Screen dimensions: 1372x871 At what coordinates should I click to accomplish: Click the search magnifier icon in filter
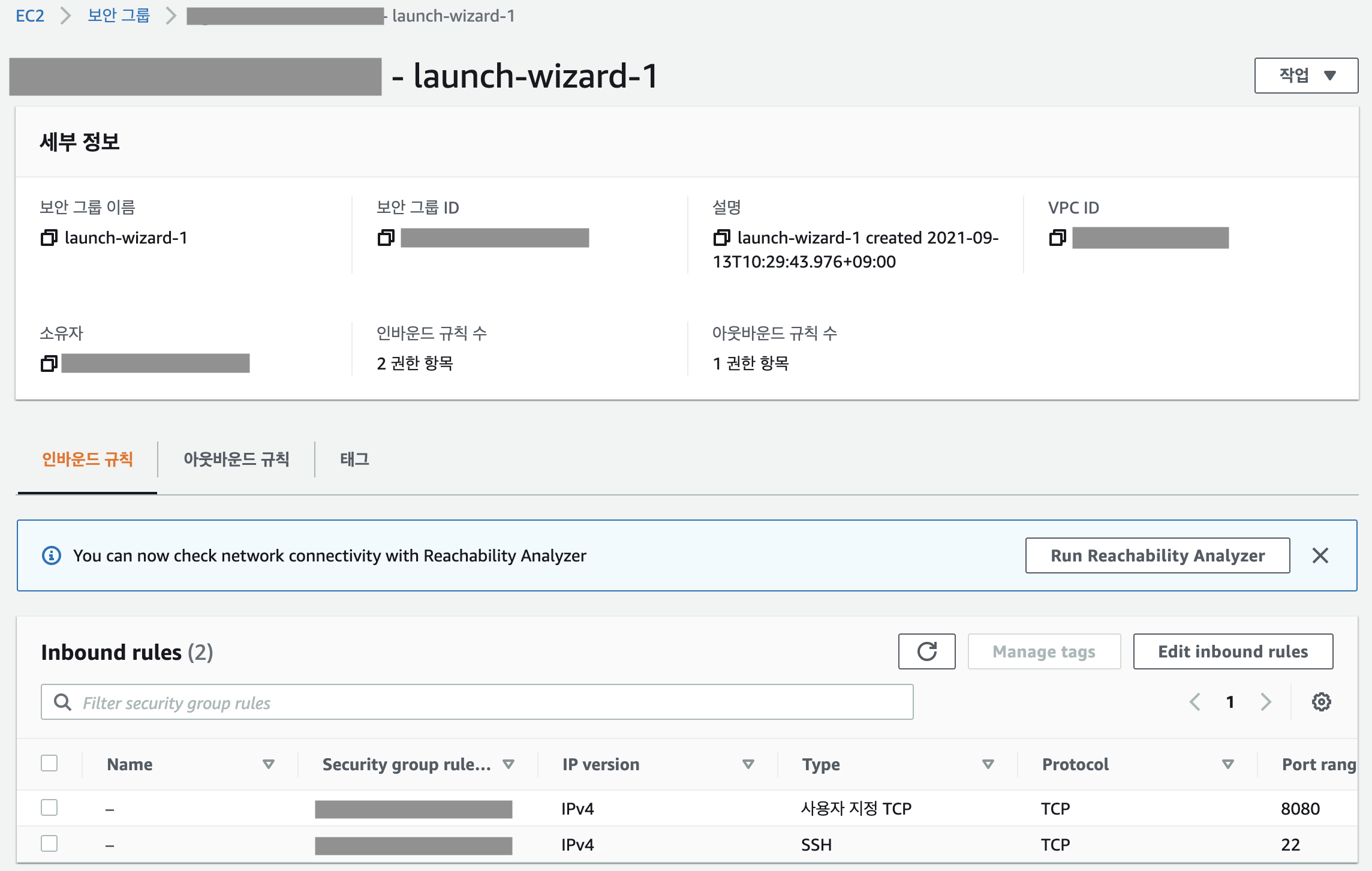[x=62, y=702]
